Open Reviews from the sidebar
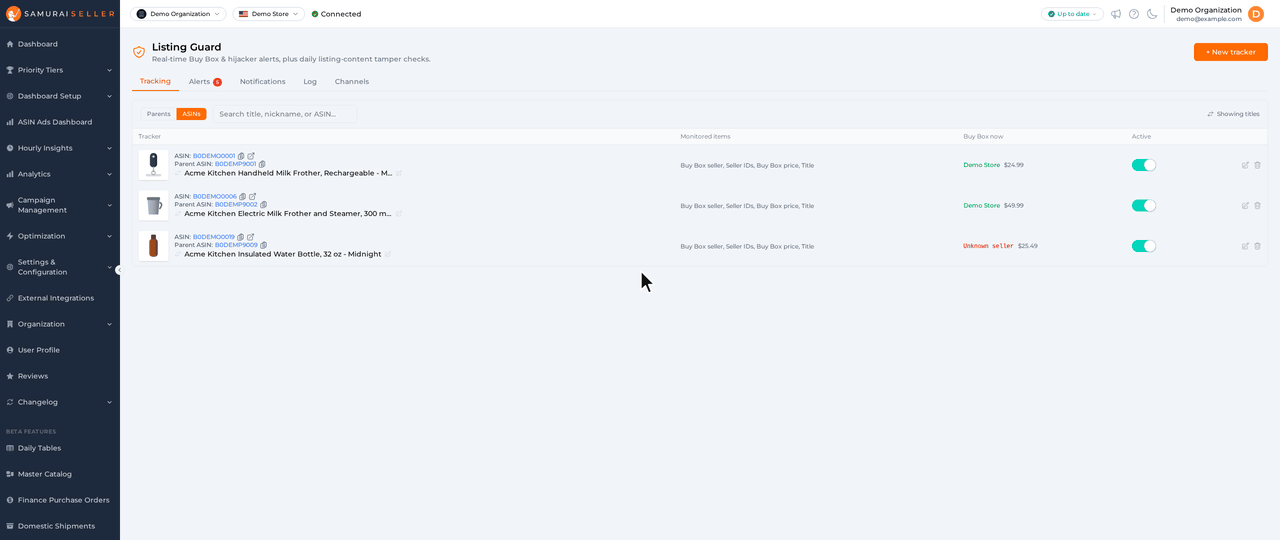Viewport: 1280px width, 540px height. tap(60, 376)
